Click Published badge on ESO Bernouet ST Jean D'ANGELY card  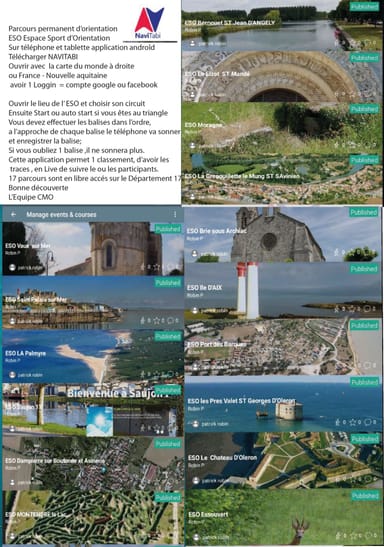coord(364,7)
